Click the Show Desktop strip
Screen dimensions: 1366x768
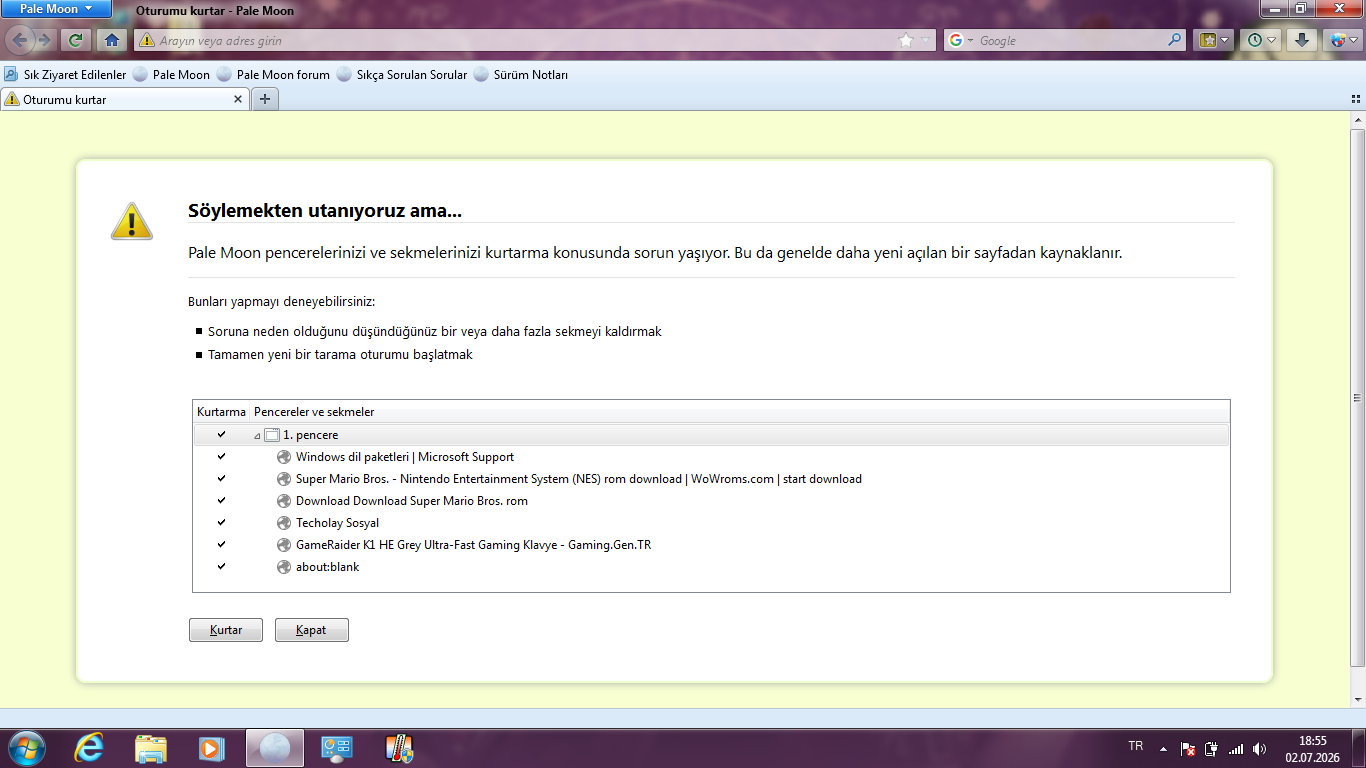click(1359, 748)
